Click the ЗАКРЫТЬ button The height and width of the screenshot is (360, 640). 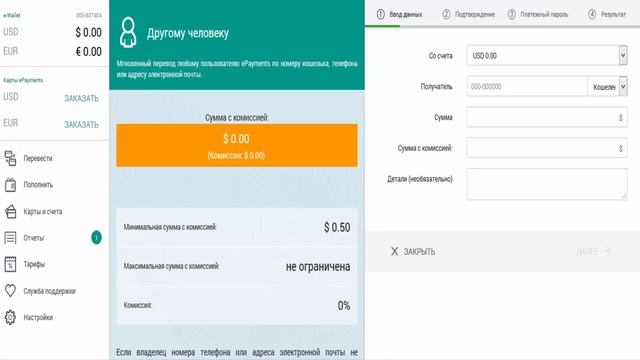tap(413, 251)
